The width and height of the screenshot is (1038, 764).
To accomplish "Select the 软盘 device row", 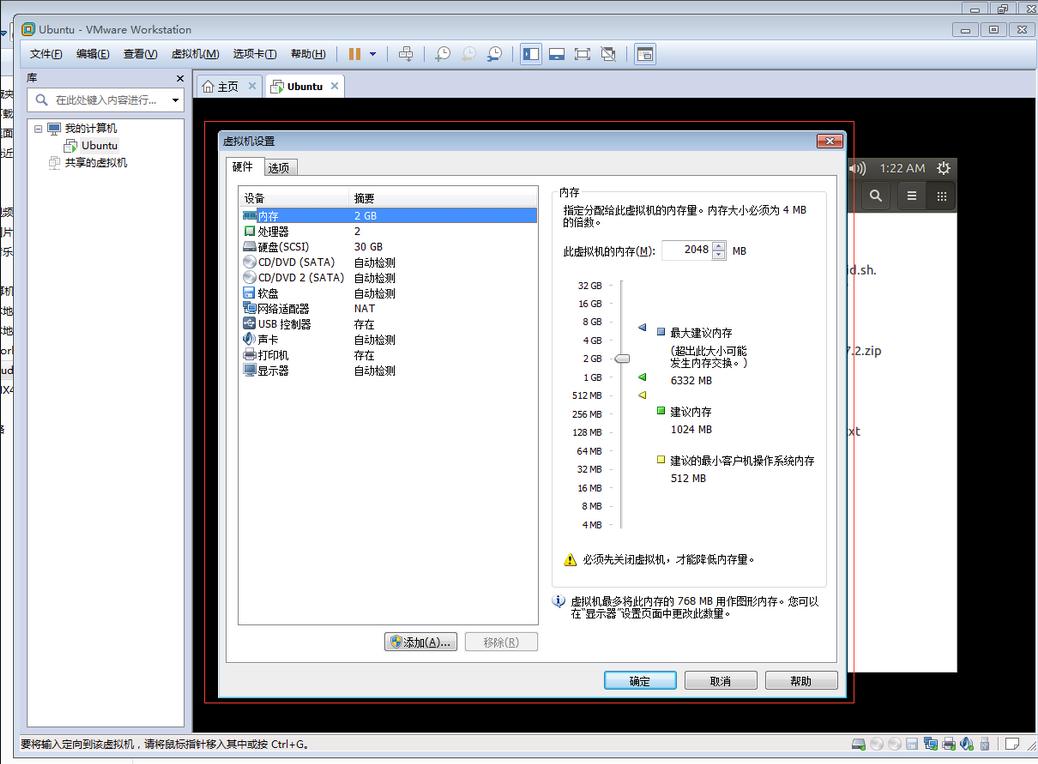I will click(389, 293).
